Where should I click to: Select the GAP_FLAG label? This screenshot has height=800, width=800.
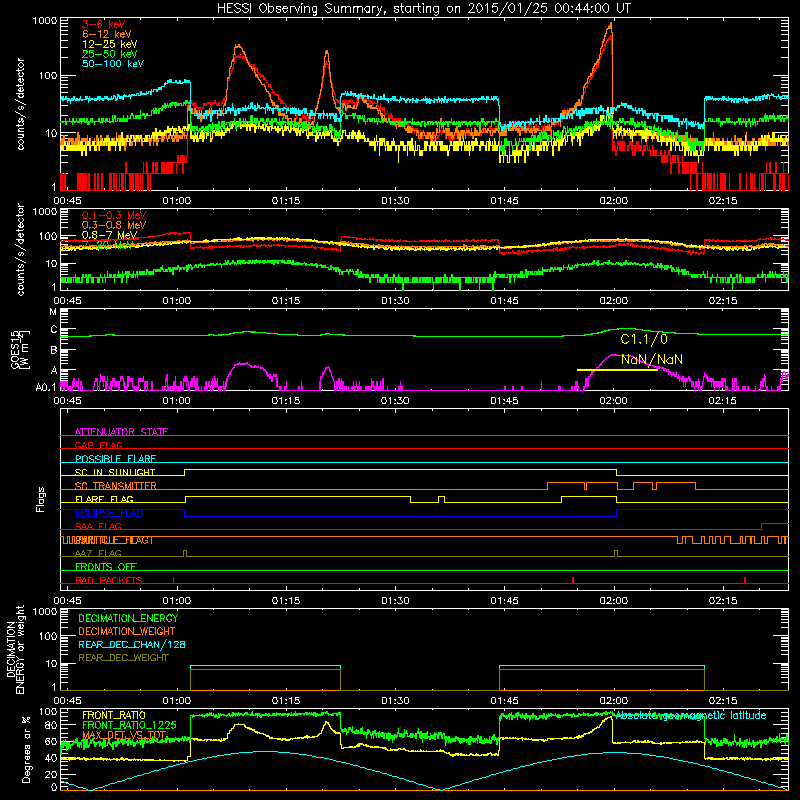pos(98,445)
